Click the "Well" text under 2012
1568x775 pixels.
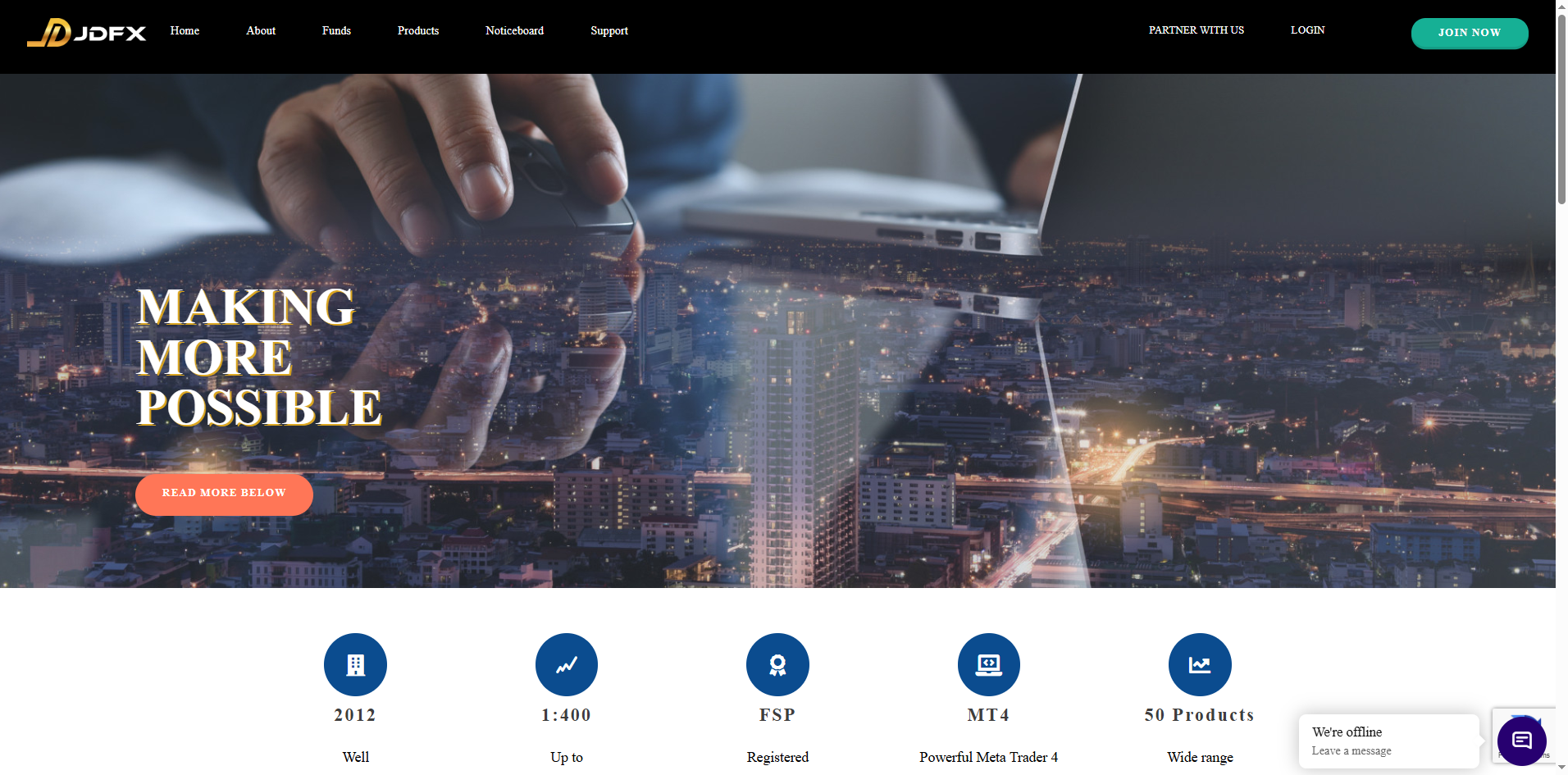click(355, 757)
